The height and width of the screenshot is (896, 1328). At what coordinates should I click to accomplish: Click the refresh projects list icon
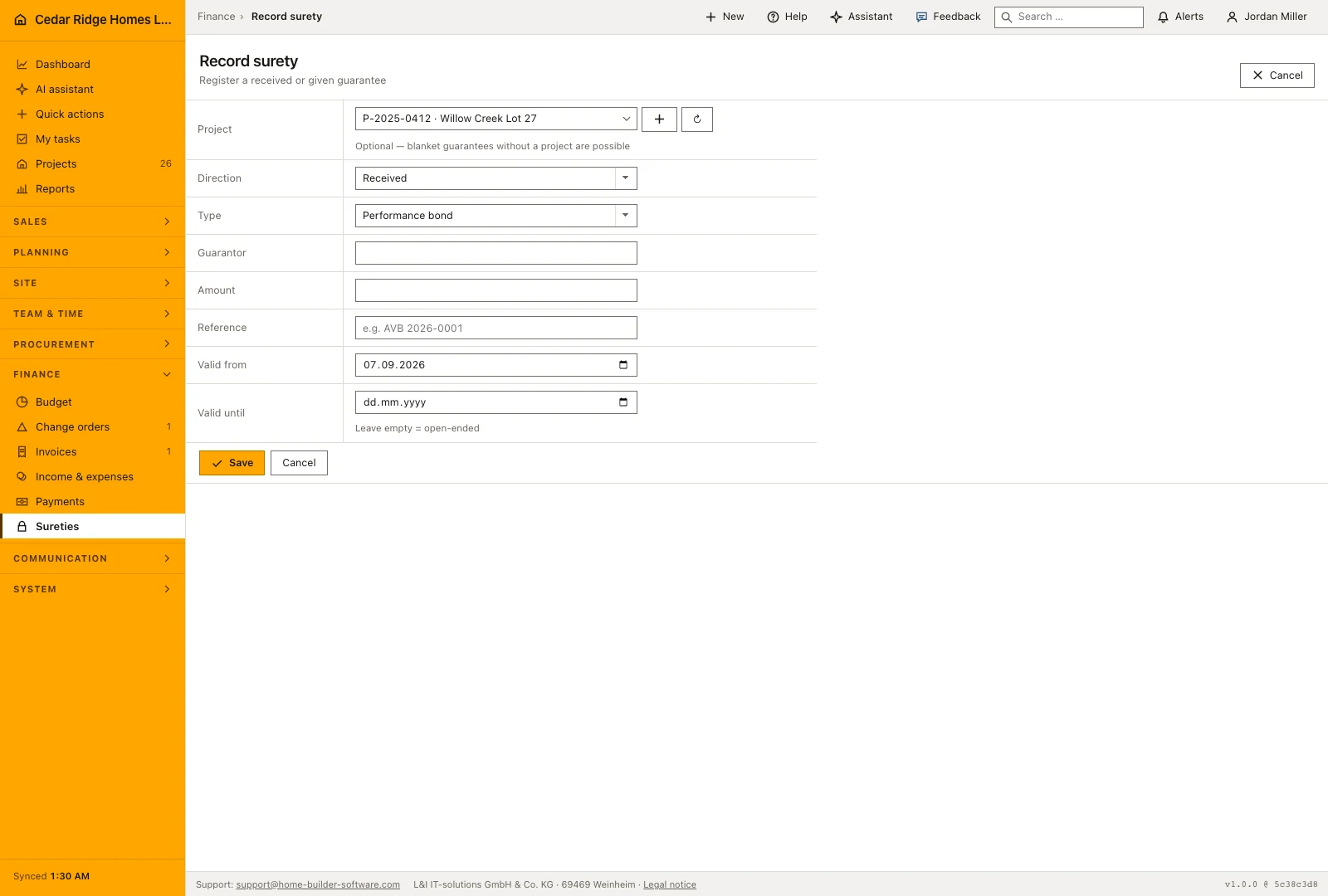click(697, 119)
